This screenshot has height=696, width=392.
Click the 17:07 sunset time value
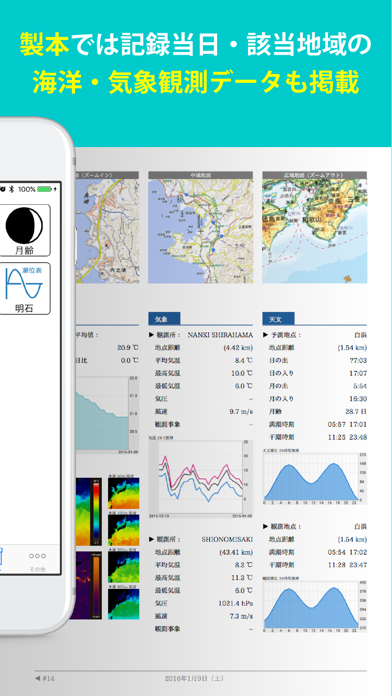click(358, 373)
